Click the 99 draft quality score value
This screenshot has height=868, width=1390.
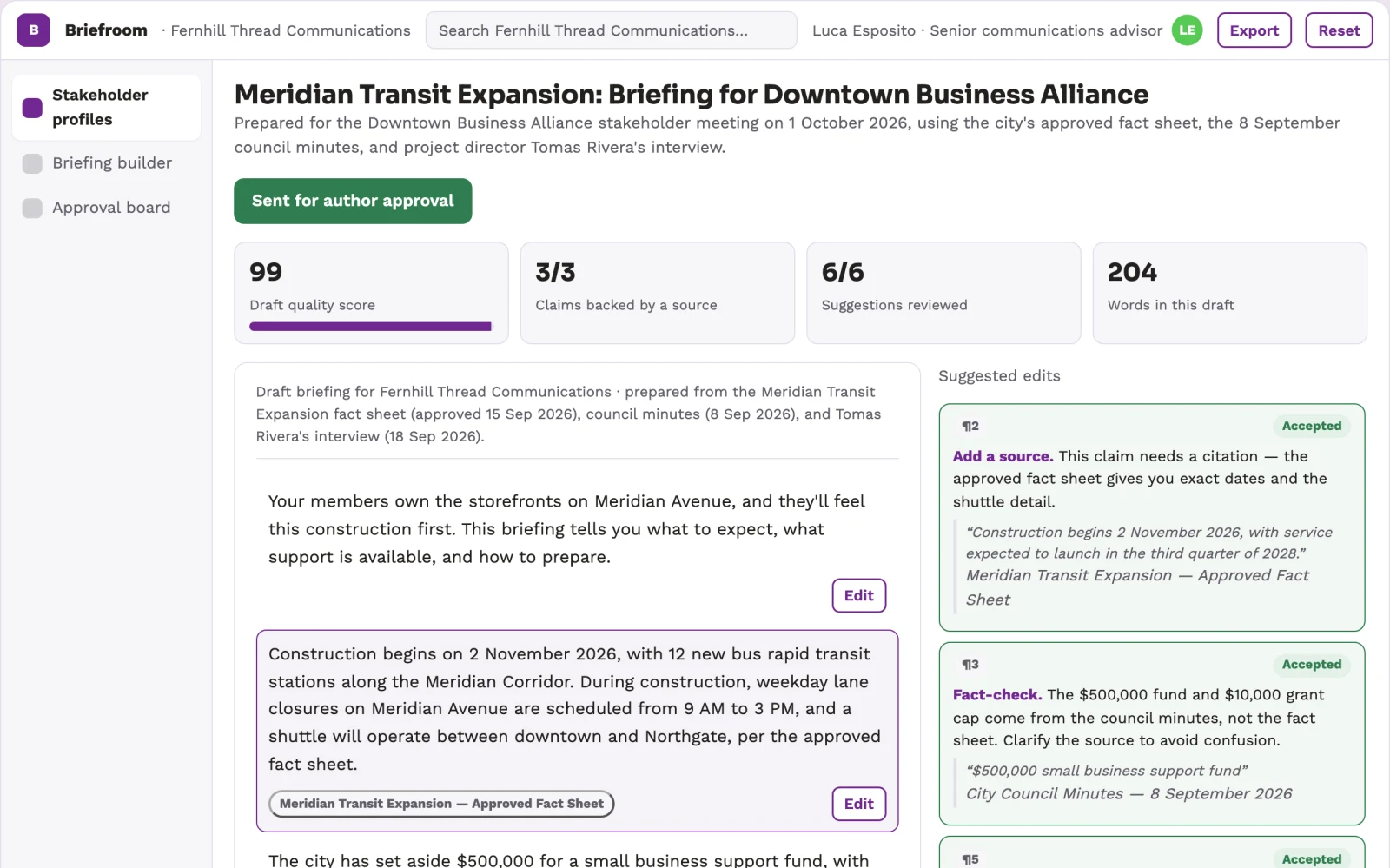click(266, 272)
